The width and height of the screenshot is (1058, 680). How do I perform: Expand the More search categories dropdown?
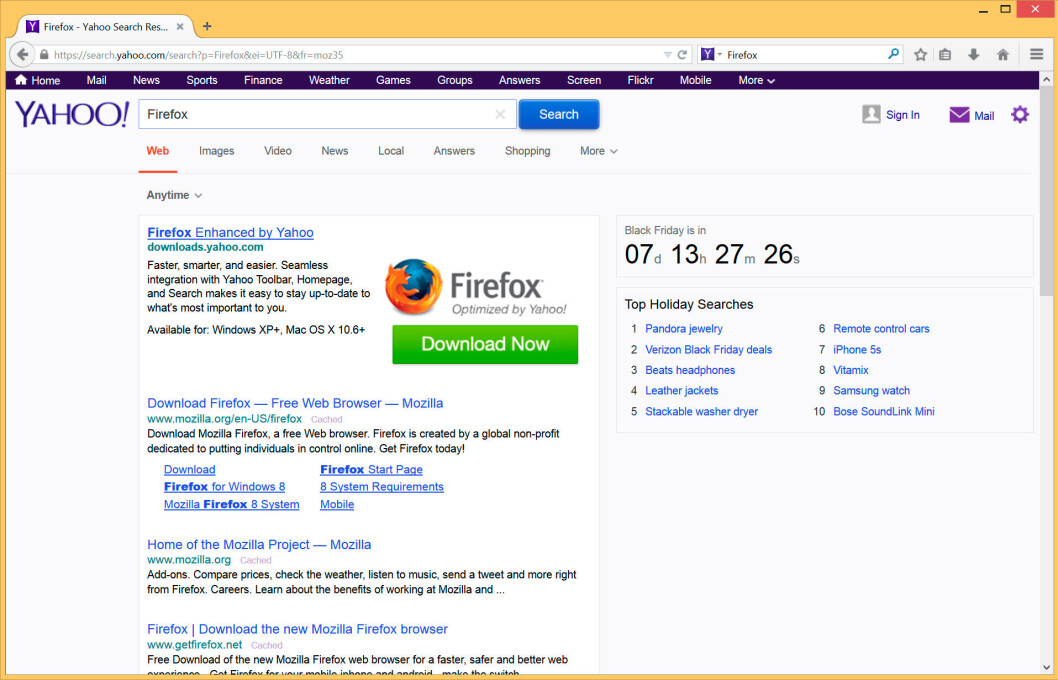(x=598, y=151)
